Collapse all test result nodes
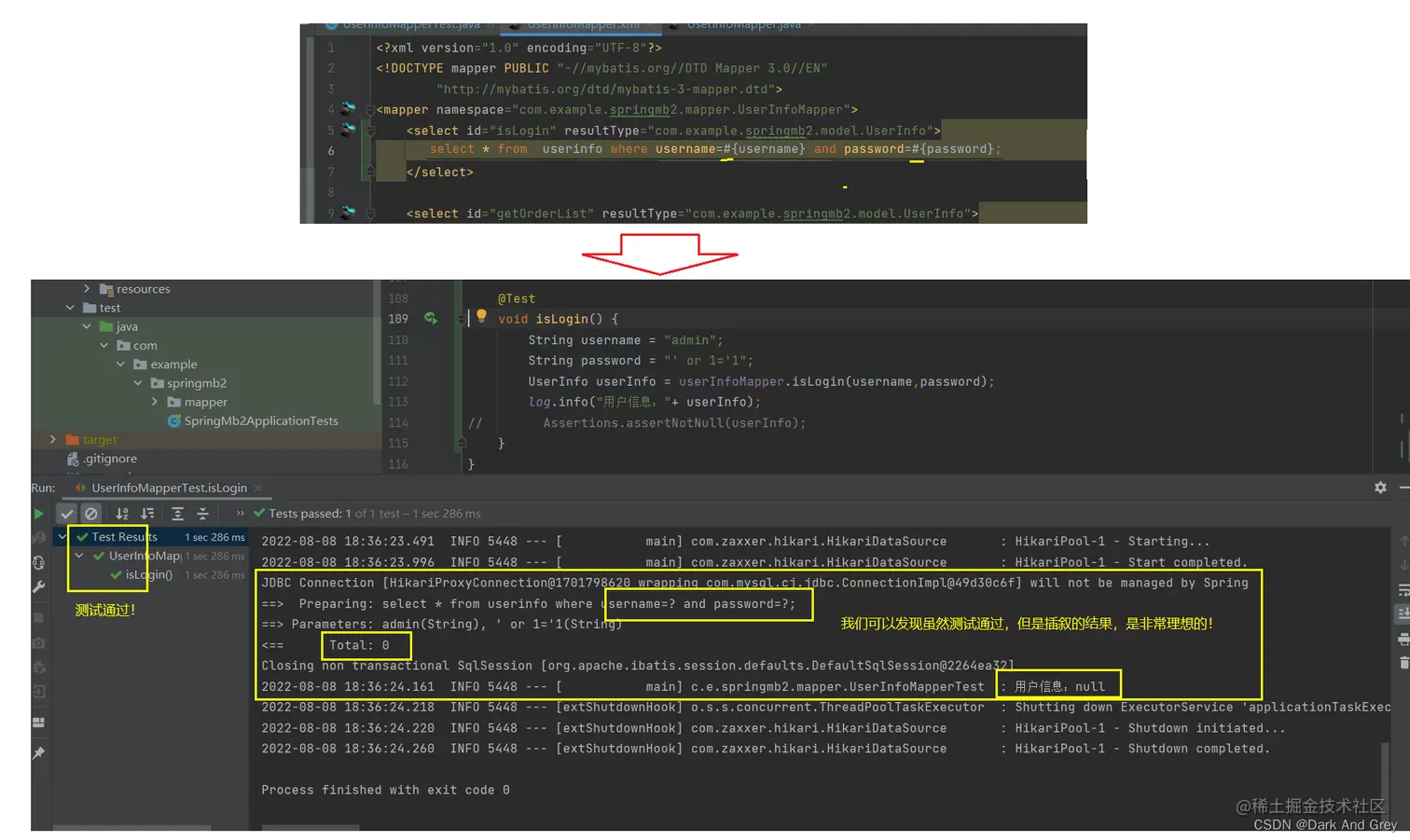1410x840 pixels. click(x=202, y=514)
